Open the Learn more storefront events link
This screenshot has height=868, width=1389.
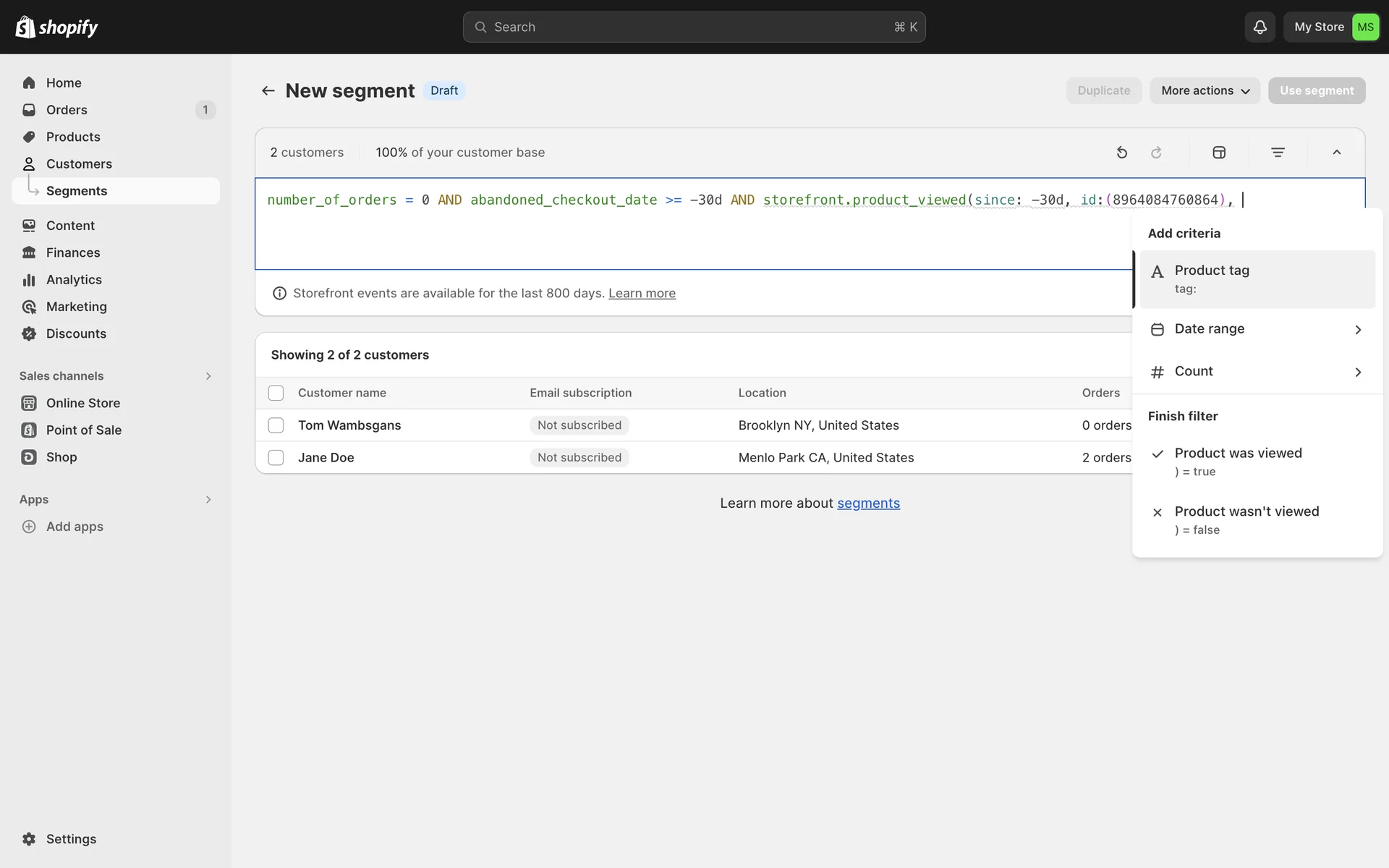(642, 293)
